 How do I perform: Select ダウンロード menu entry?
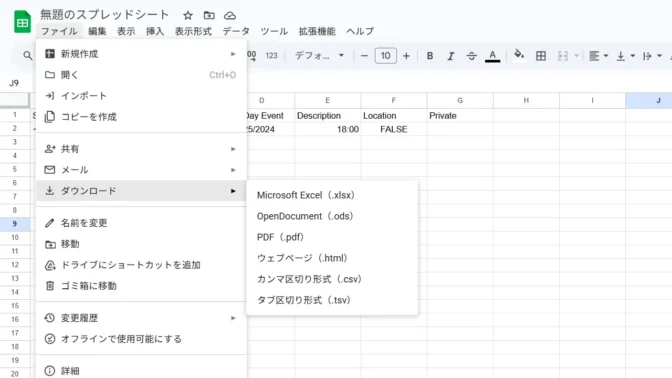141,191
